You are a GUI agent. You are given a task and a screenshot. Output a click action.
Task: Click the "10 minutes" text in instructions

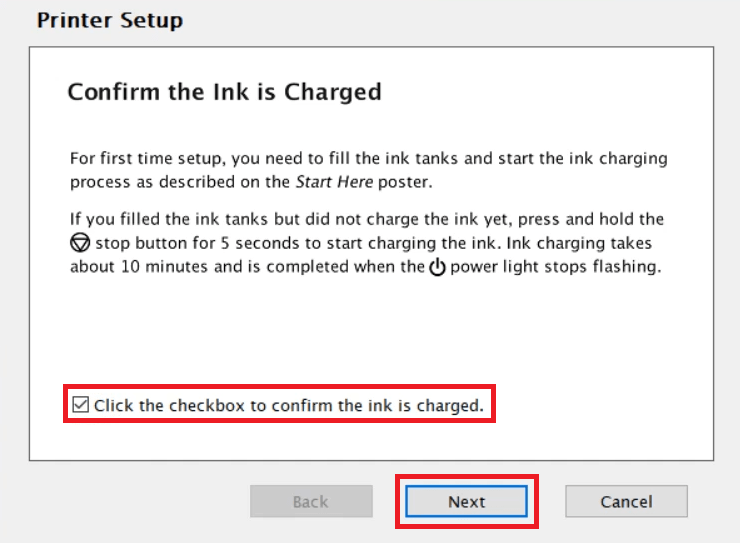(164, 267)
